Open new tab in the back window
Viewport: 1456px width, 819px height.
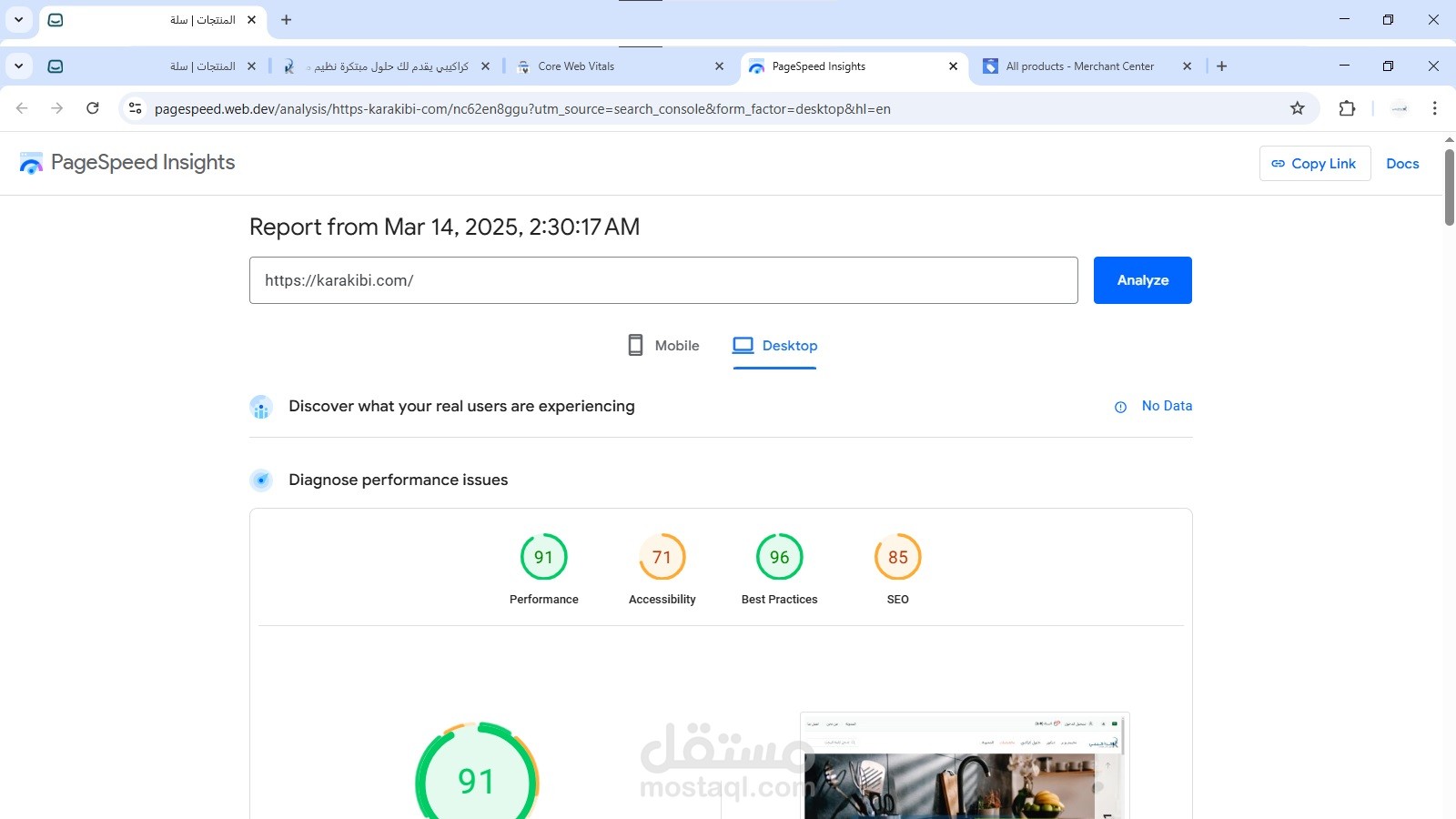[286, 19]
